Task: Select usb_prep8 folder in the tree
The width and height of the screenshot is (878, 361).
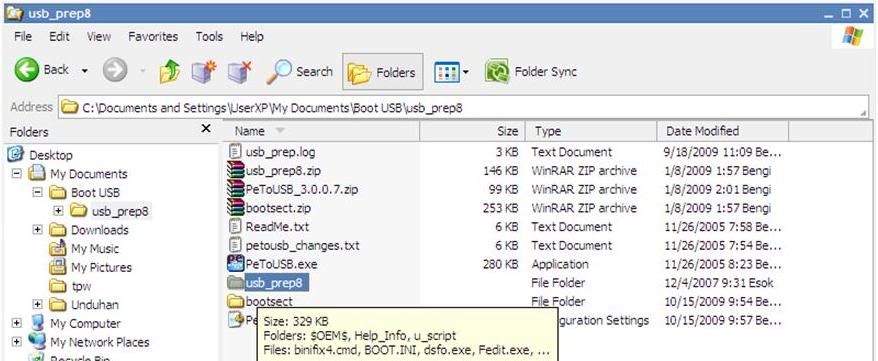Action: tap(120, 212)
